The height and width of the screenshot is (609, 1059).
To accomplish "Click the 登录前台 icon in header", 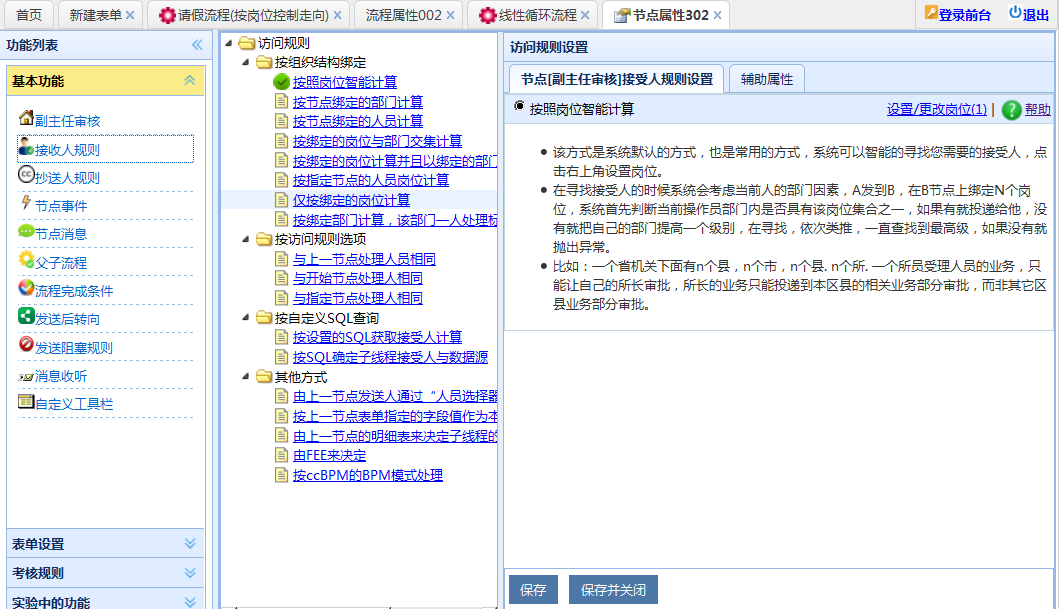I will point(931,12).
